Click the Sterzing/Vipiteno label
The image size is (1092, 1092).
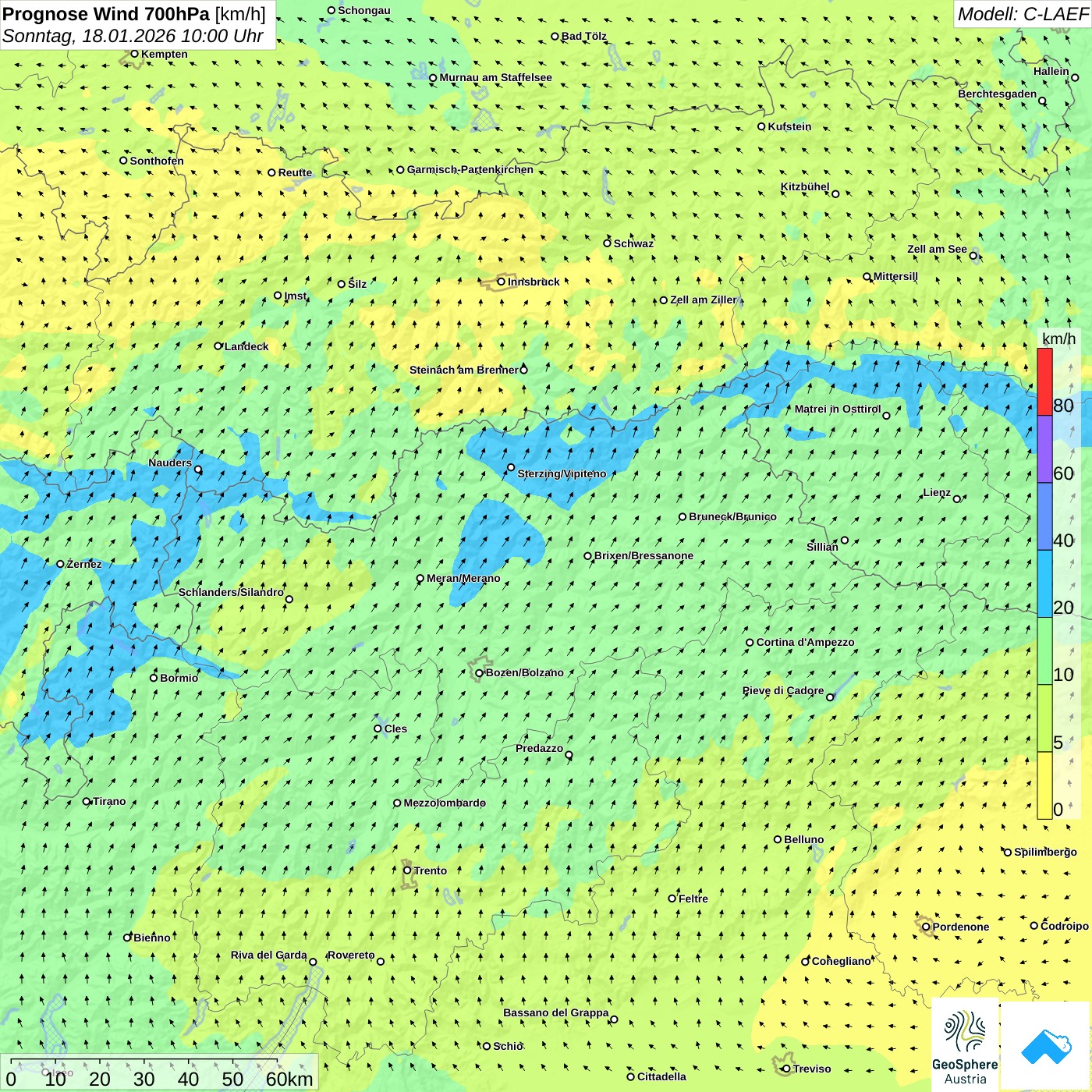coord(562,473)
